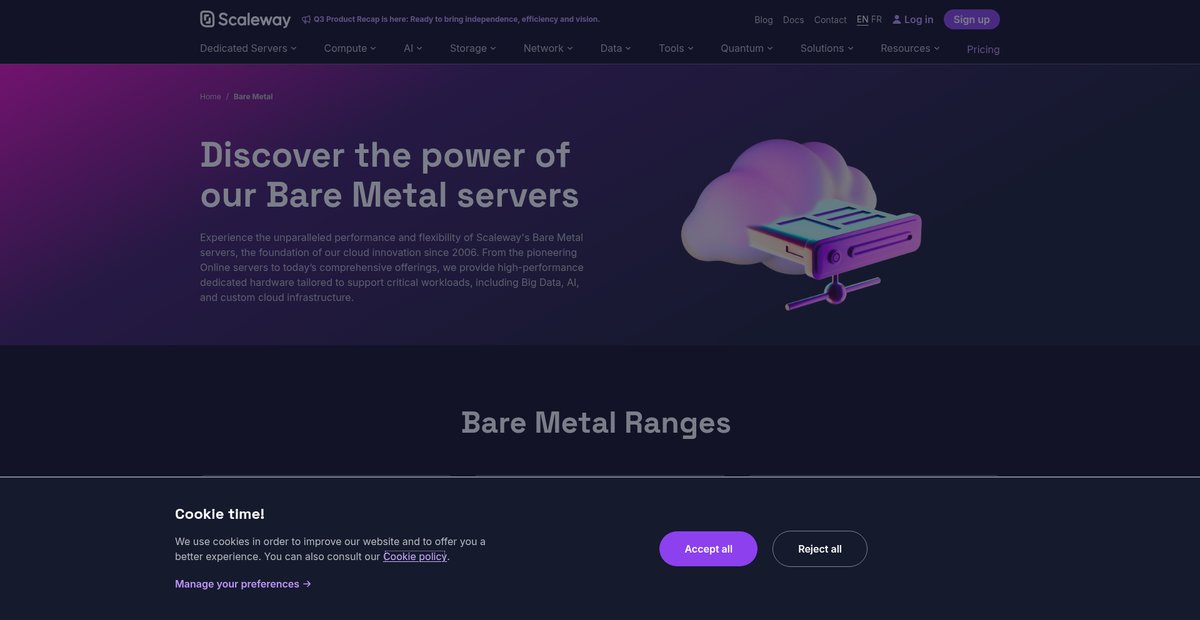The height and width of the screenshot is (620, 1200).
Task: Go to Home breadcrumb
Action: pos(210,97)
